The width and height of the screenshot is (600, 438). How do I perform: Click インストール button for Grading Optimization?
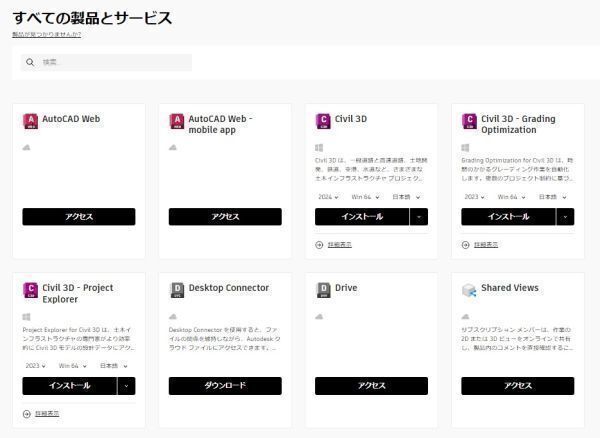[508, 217]
